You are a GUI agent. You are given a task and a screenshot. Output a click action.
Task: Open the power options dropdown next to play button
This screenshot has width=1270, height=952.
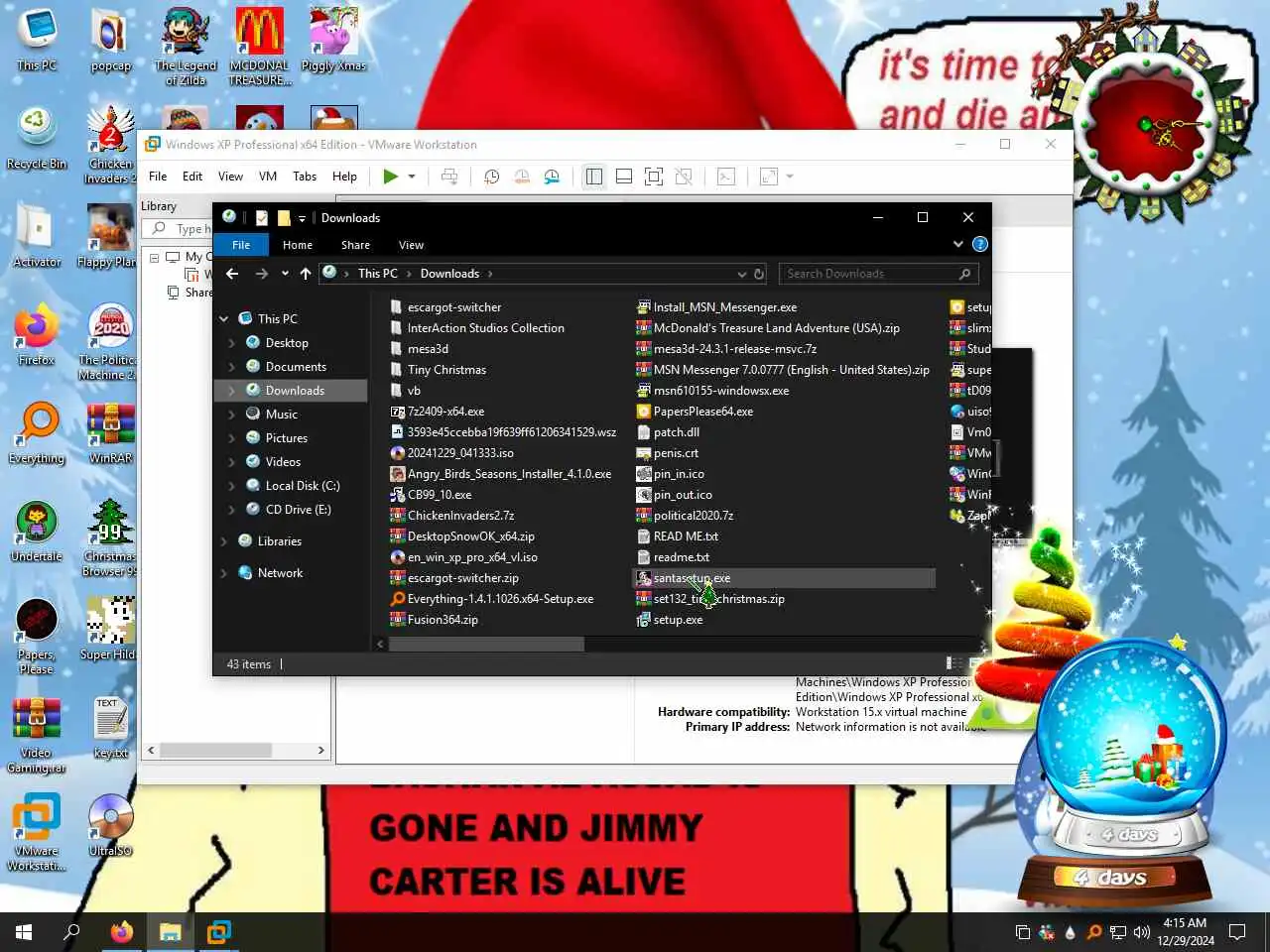[412, 177]
